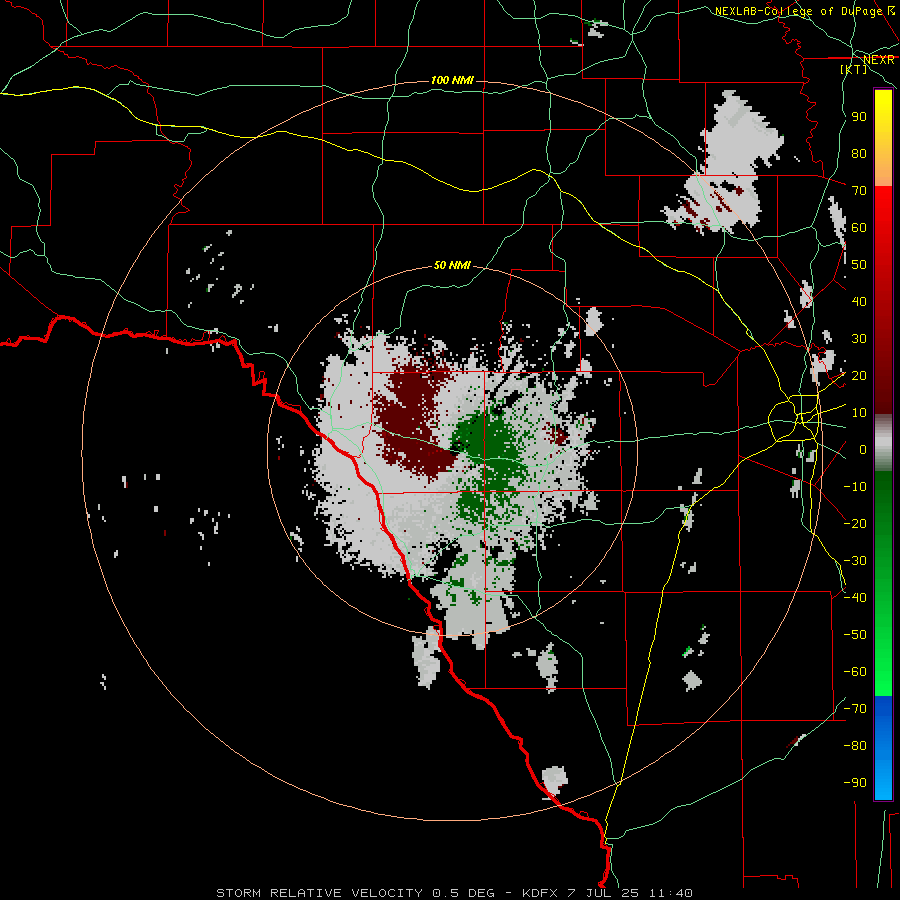900x900 pixels.
Task: Click the 30 value on velocity scale
Action: pos(859,339)
